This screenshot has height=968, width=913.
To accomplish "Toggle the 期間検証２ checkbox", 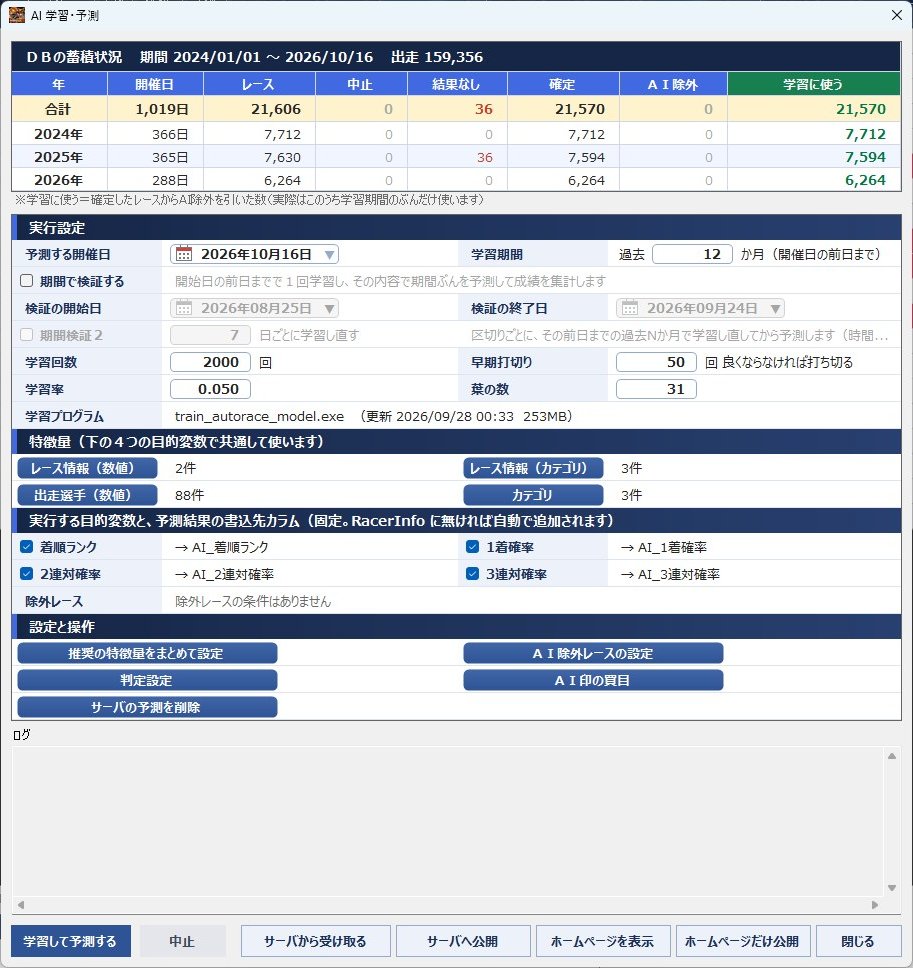I will coord(27,335).
